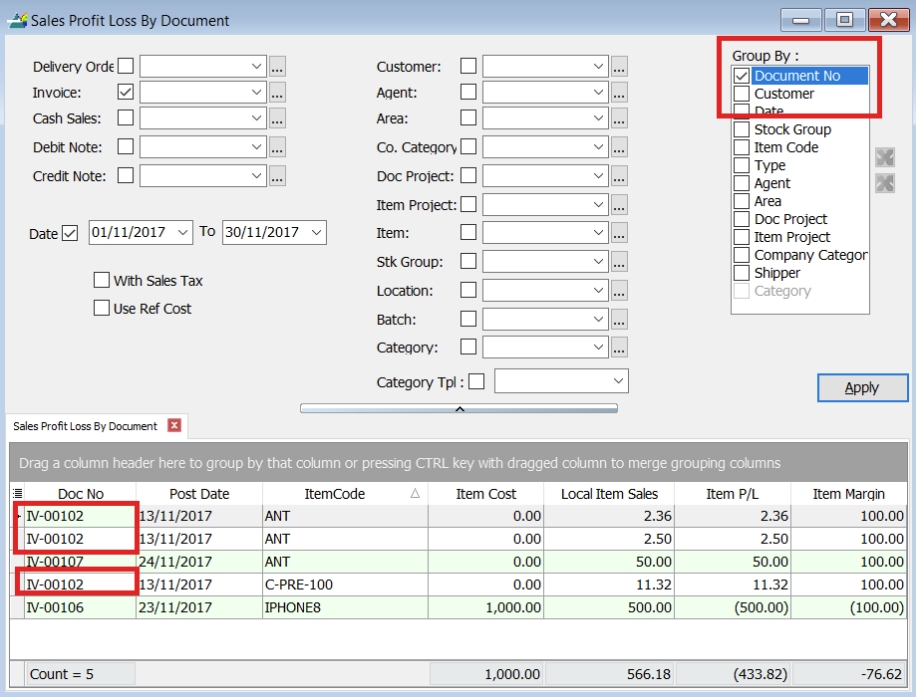Viewport: 916px width, 697px height.
Task: Enable the With Sales Tax checkbox
Action: pos(101,281)
